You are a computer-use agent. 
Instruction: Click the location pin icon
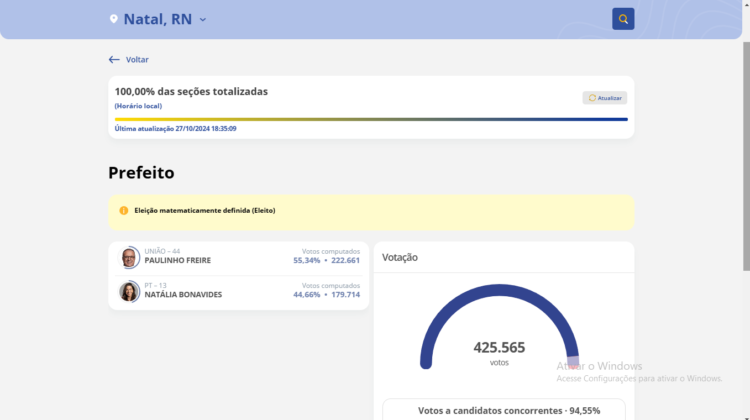[x=113, y=19]
